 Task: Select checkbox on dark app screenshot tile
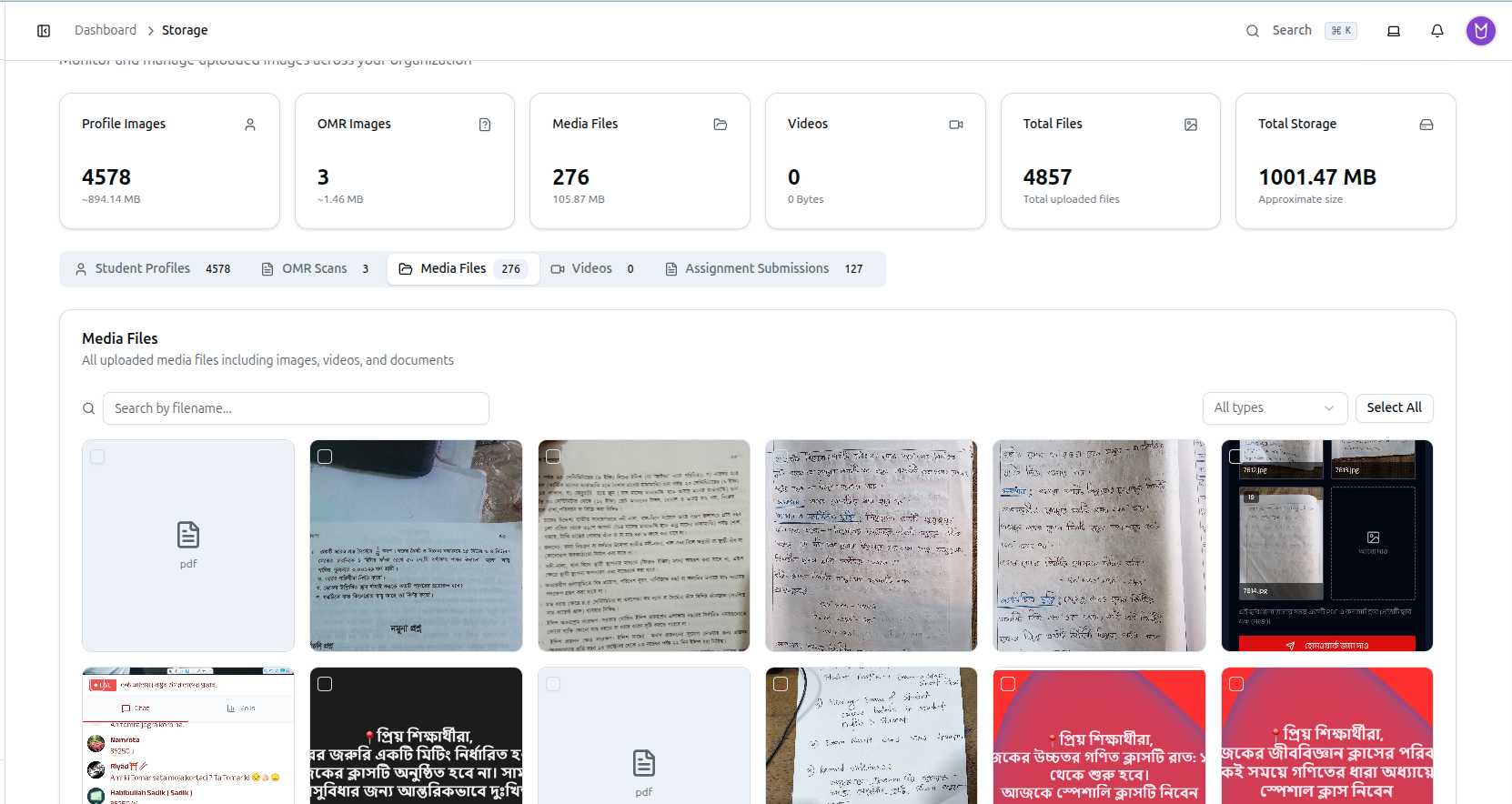pyautogui.click(x=1236, y=457)
